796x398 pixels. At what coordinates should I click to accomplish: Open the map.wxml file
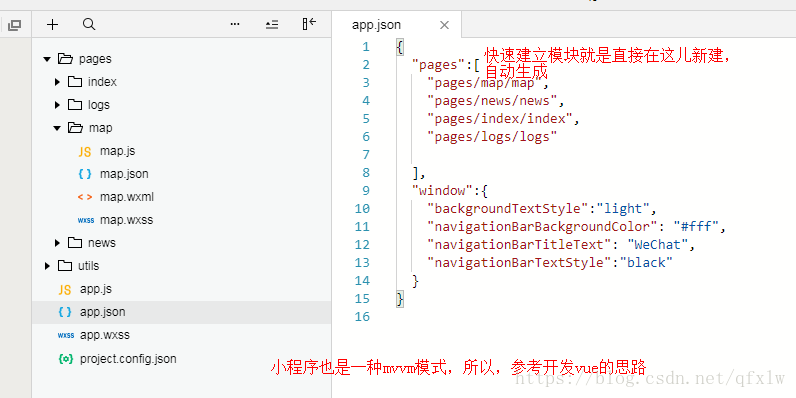pos(126,197)
